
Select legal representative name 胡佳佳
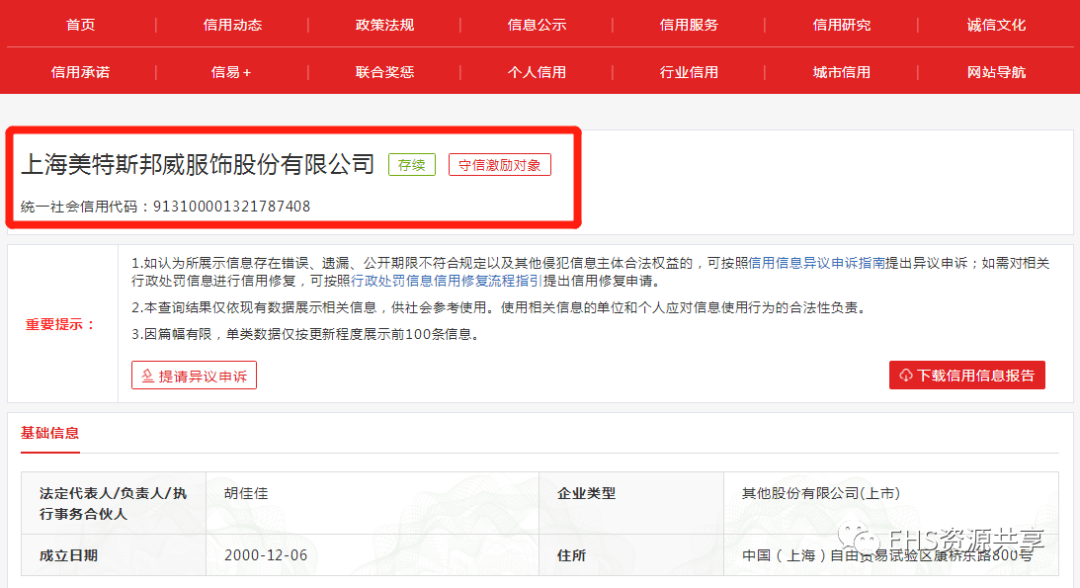[x=246, y=493]
